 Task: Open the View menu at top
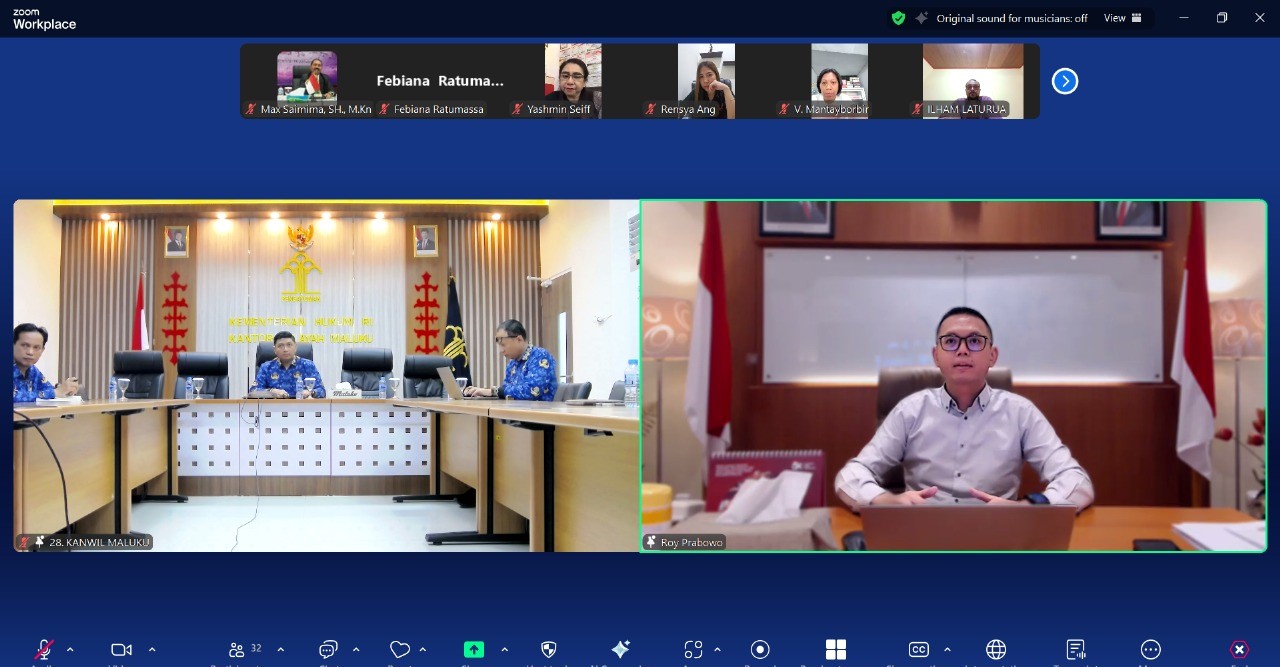click(x=1123, y=18)
